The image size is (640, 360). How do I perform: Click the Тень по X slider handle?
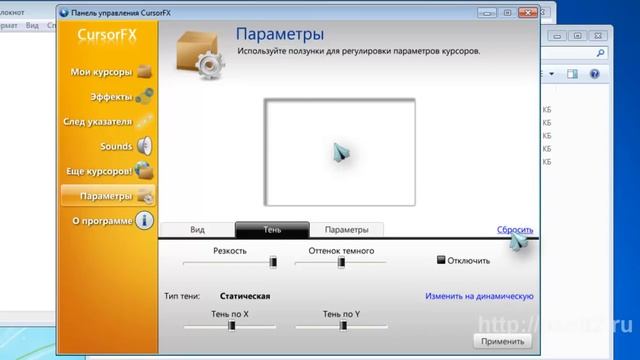coord(232,326)
